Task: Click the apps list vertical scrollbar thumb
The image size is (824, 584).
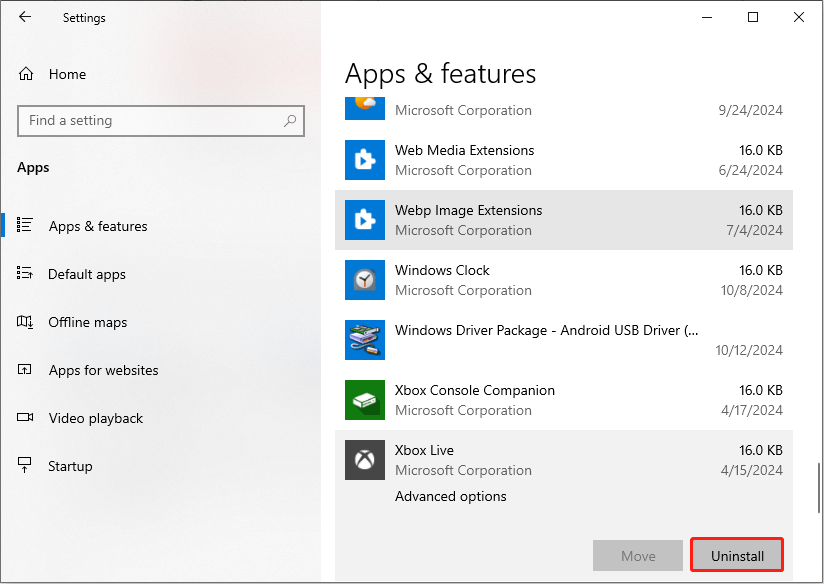Action: 819,488
